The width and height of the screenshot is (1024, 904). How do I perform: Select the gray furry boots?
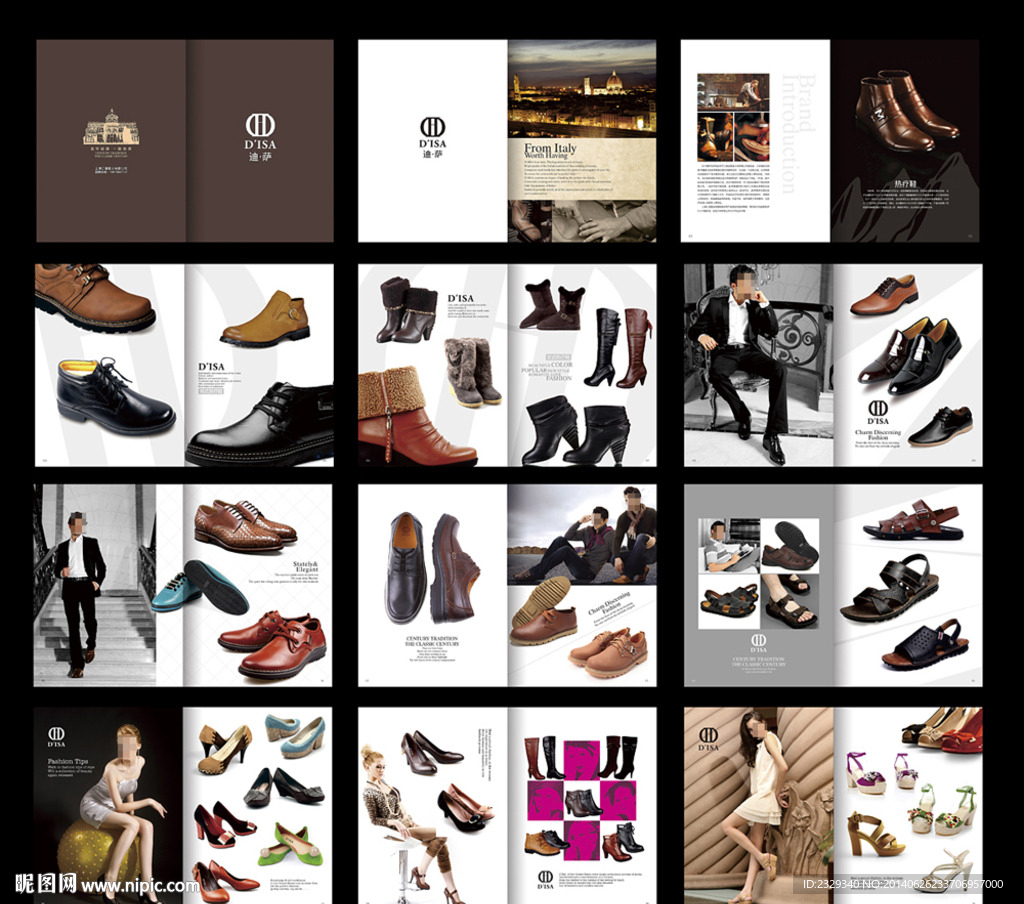pyautogui.click(x=472, y=372)
